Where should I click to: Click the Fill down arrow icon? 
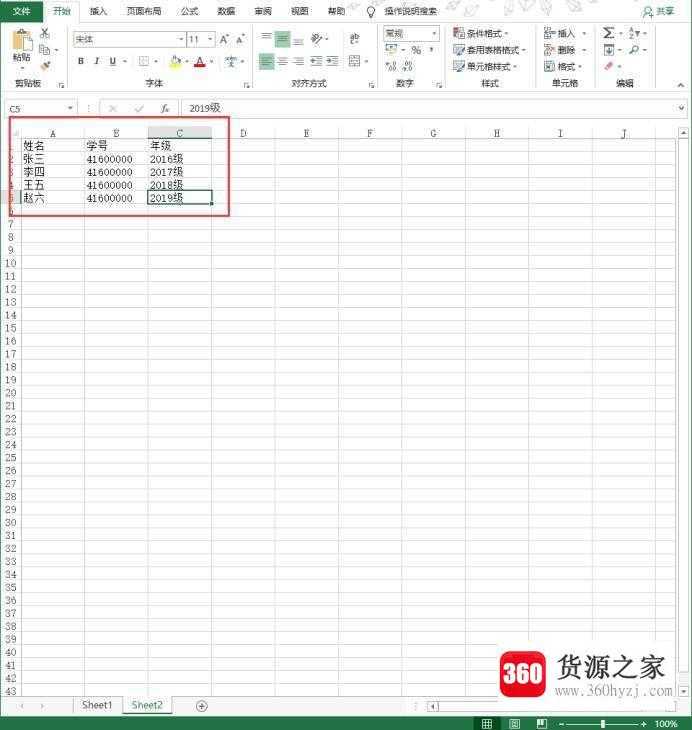[609, 49]
